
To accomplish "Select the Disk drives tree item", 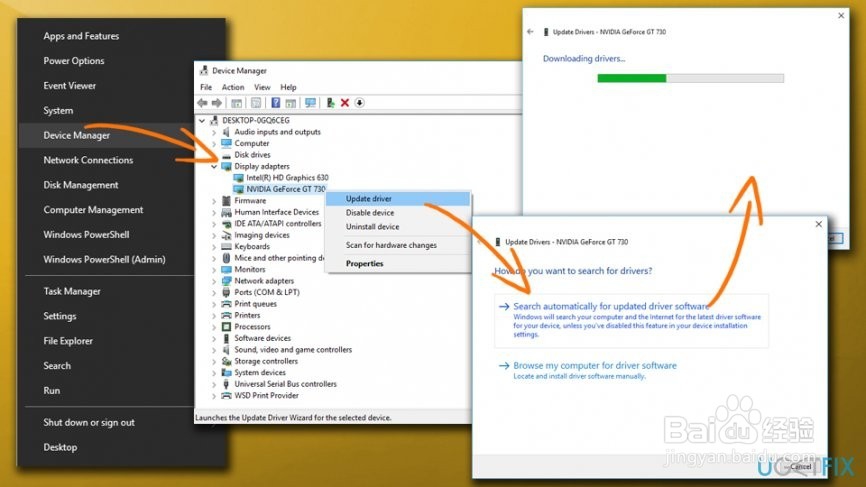I will 252,155.
